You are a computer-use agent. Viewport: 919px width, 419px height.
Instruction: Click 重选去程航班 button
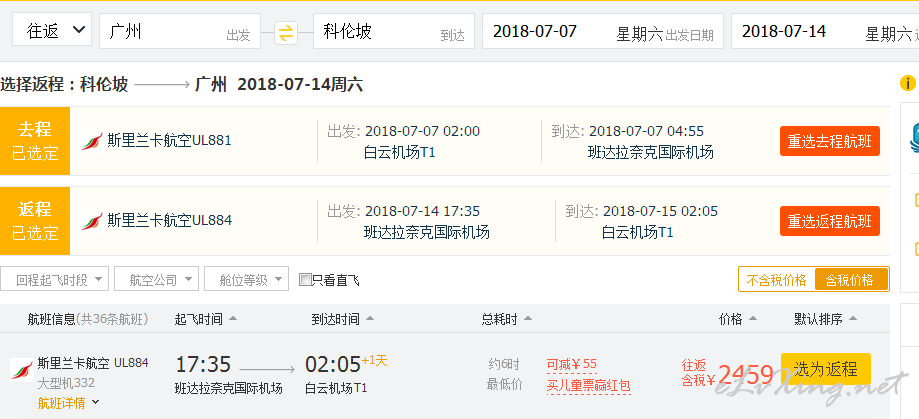(829, 141)
